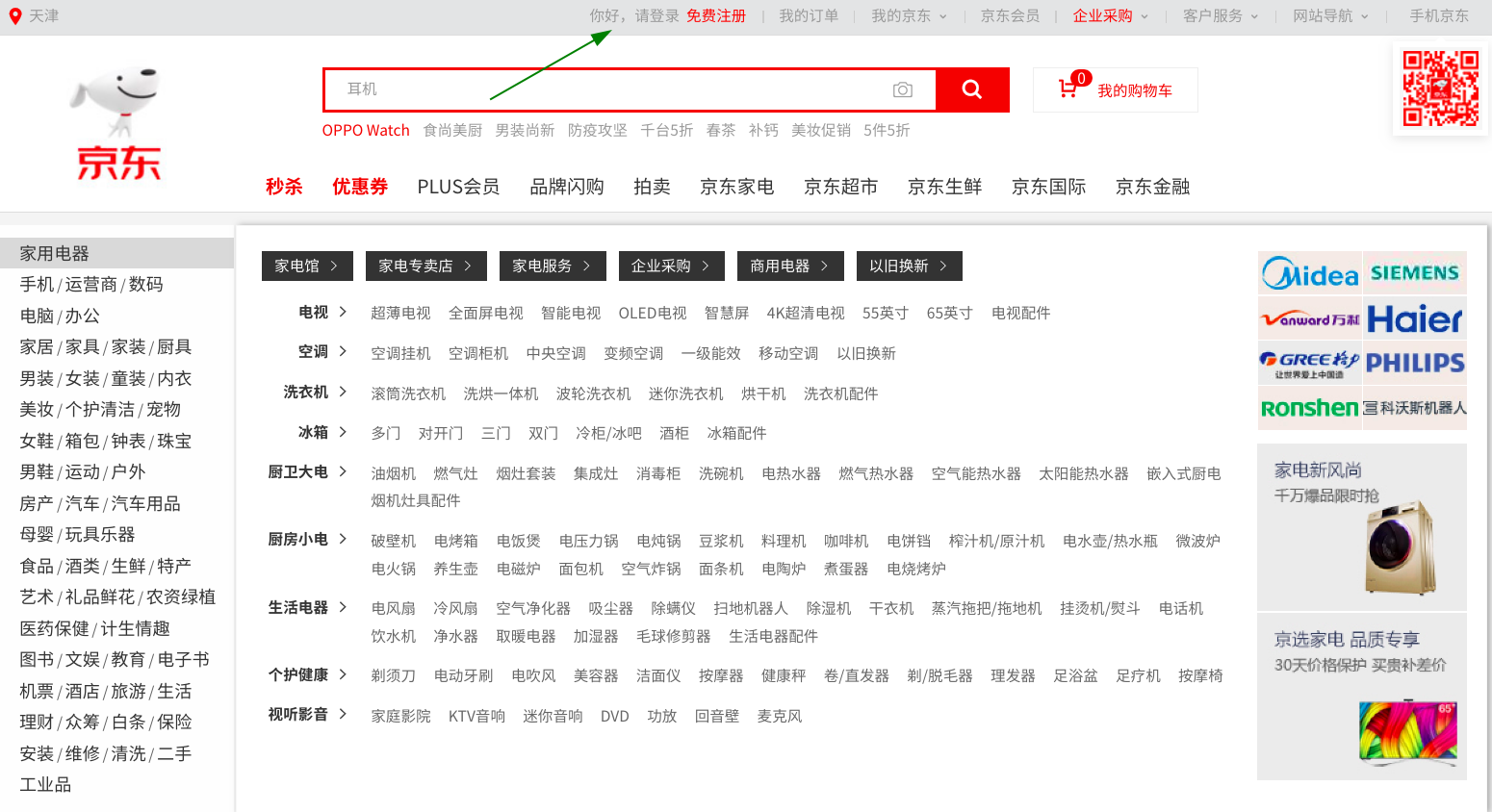Screen dimensions: 1492x812
Task: Expand the 视听影音 category row arrow
Action: click(343, 714)
